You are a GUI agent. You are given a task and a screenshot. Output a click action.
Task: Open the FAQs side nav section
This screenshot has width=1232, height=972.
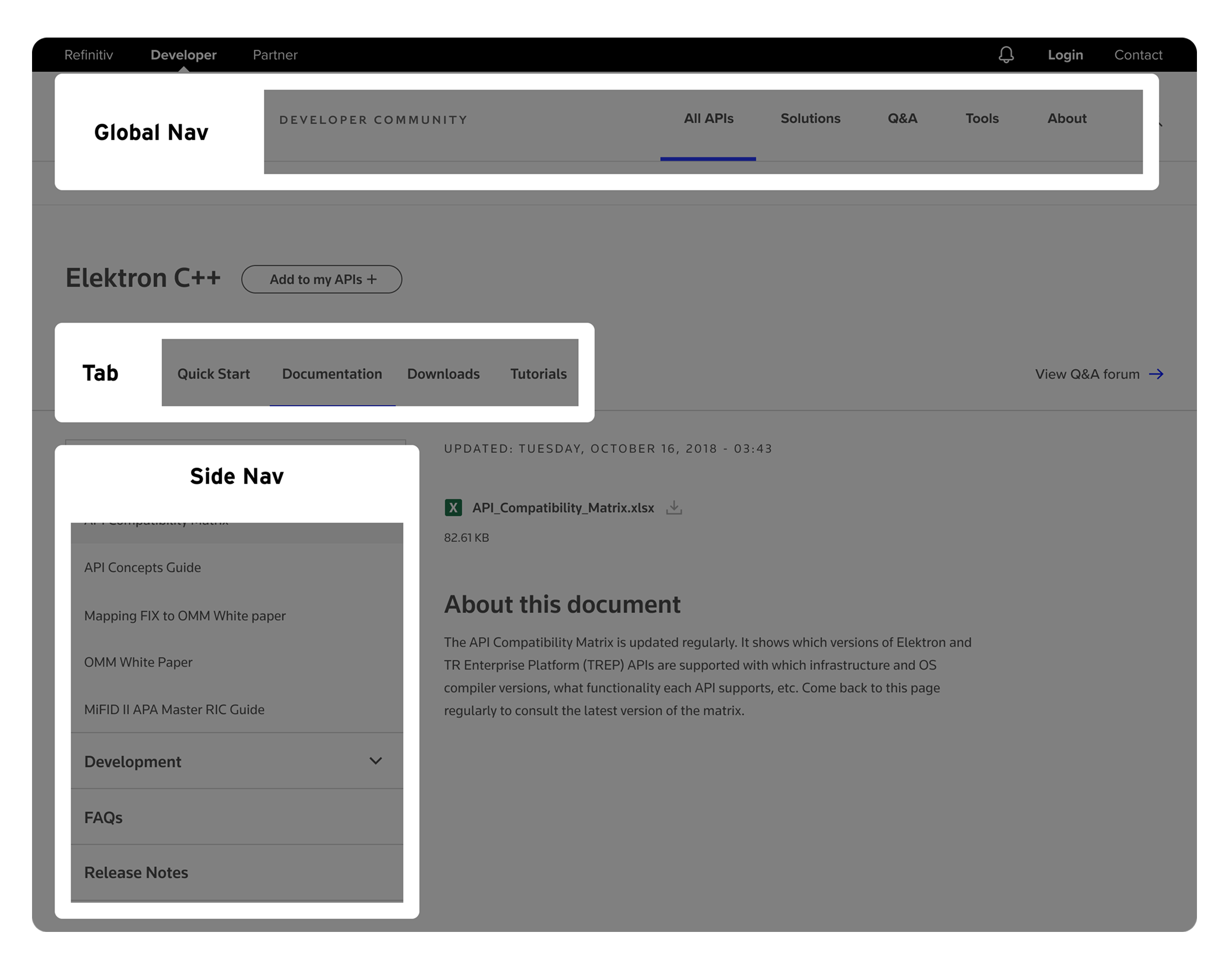point(236,817)
